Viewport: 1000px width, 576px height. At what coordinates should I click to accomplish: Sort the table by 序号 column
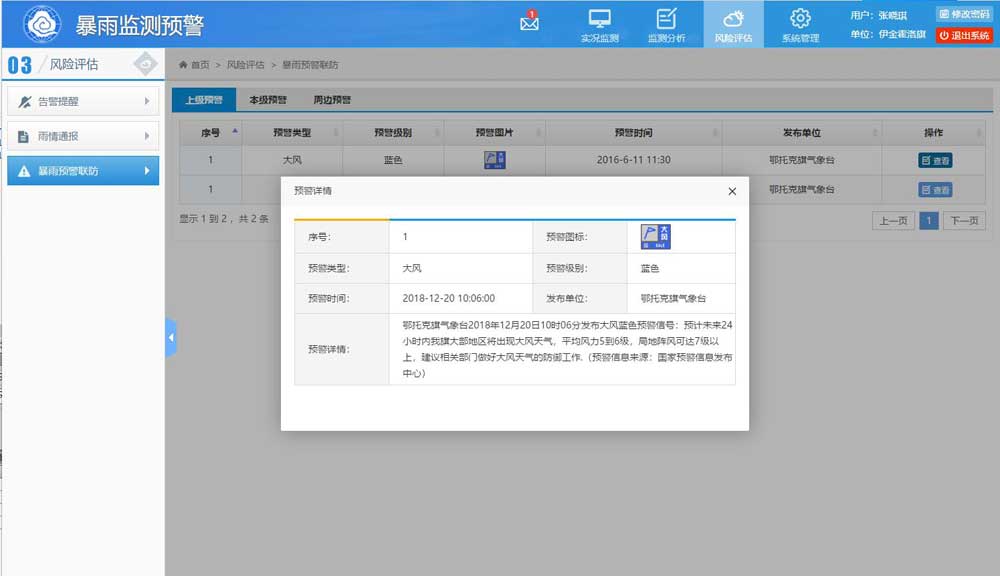(235, 132)
